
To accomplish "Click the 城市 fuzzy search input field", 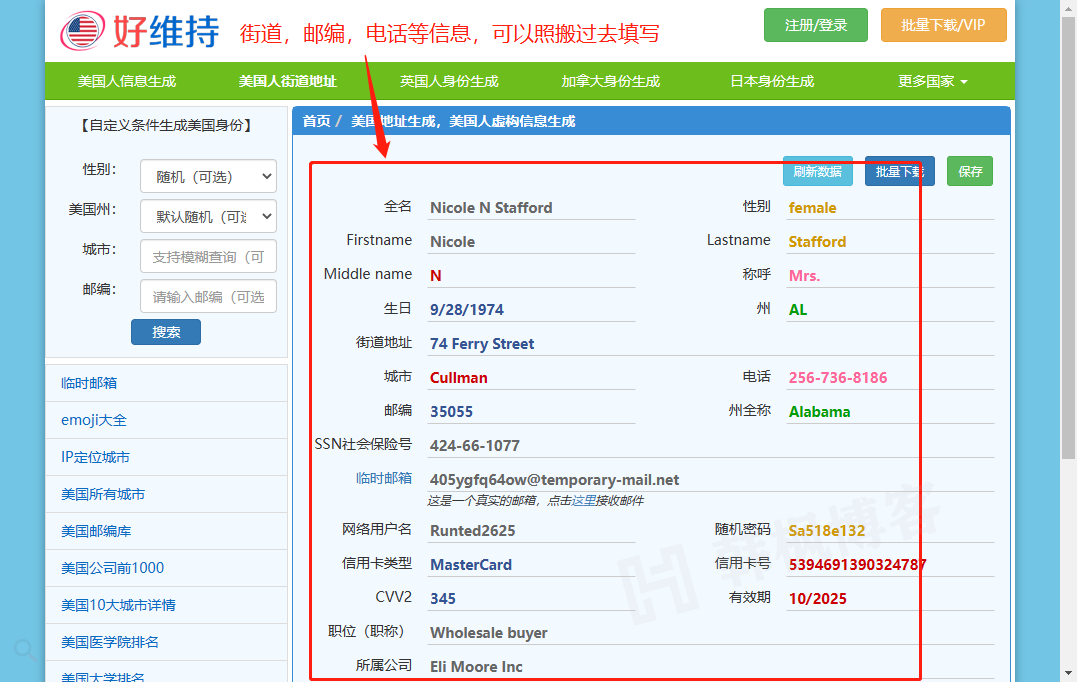I will [208, 256].
